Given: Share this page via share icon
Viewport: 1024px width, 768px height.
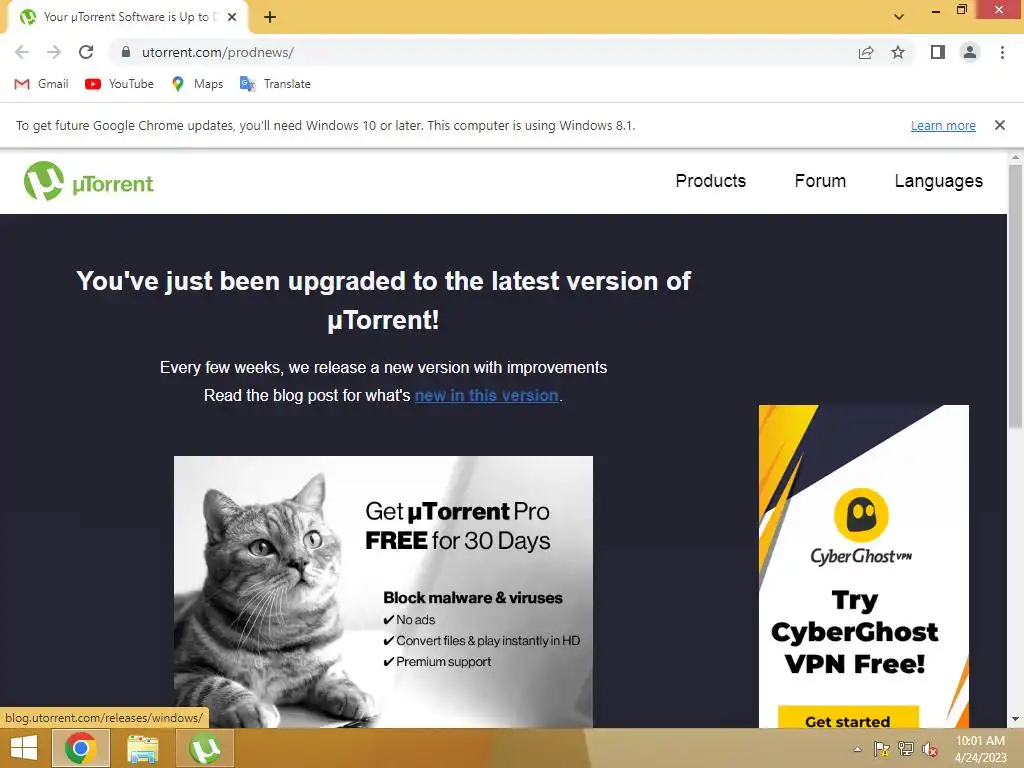Looking at the screenshot, I should 866,52.
